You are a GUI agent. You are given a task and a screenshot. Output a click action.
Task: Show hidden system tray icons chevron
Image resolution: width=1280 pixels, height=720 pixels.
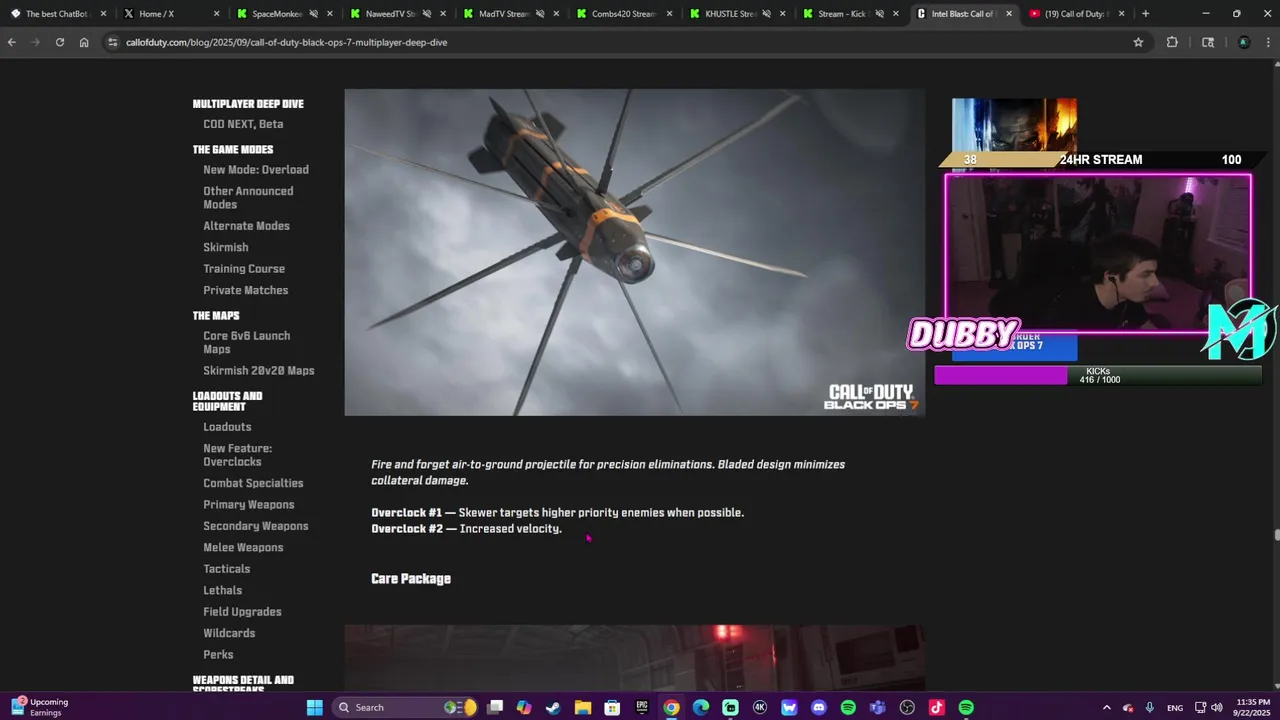(1107, 707)
